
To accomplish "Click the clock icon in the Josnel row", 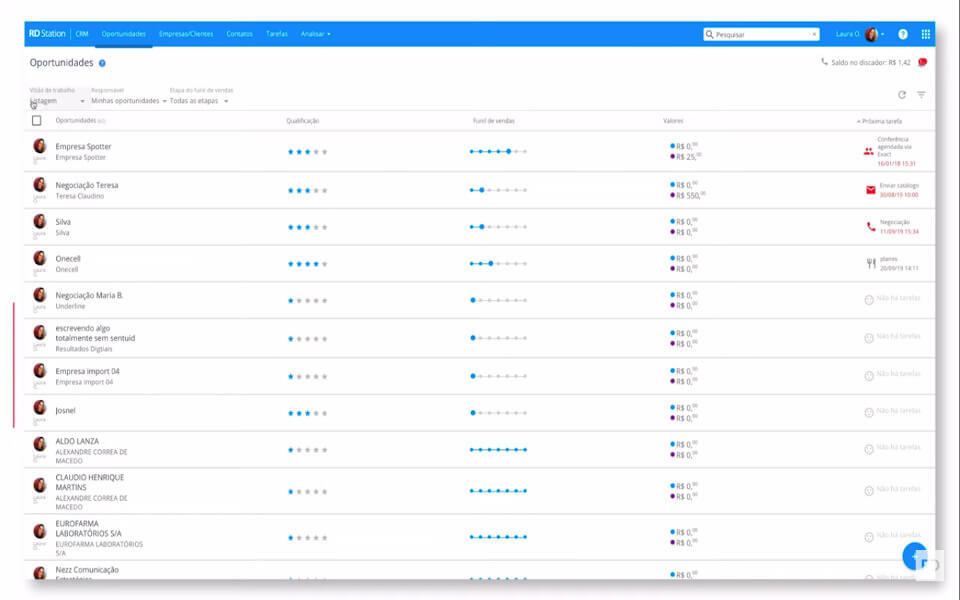I will tap(869, 413).
